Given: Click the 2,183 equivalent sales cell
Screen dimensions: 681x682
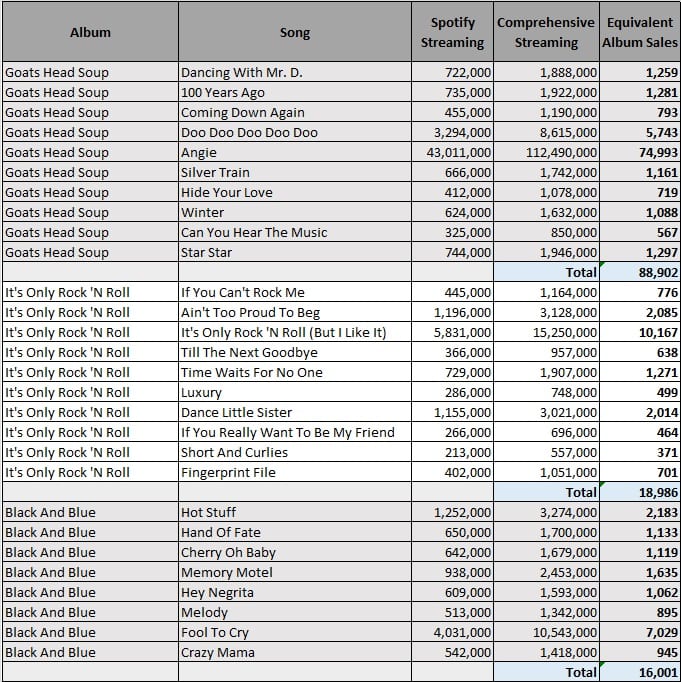Looking at the screenshot, I should pos(640,512).
